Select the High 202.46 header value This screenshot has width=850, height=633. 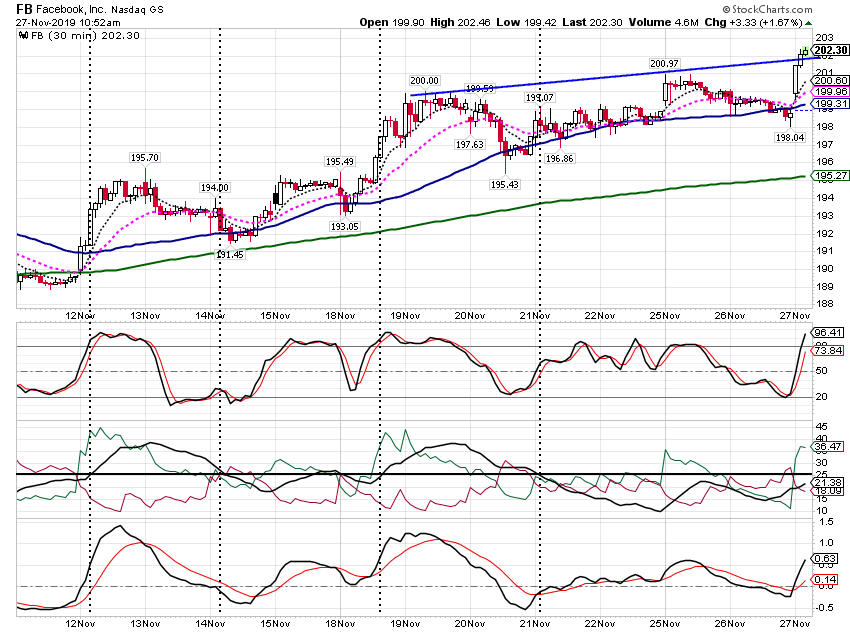[460, 23]
